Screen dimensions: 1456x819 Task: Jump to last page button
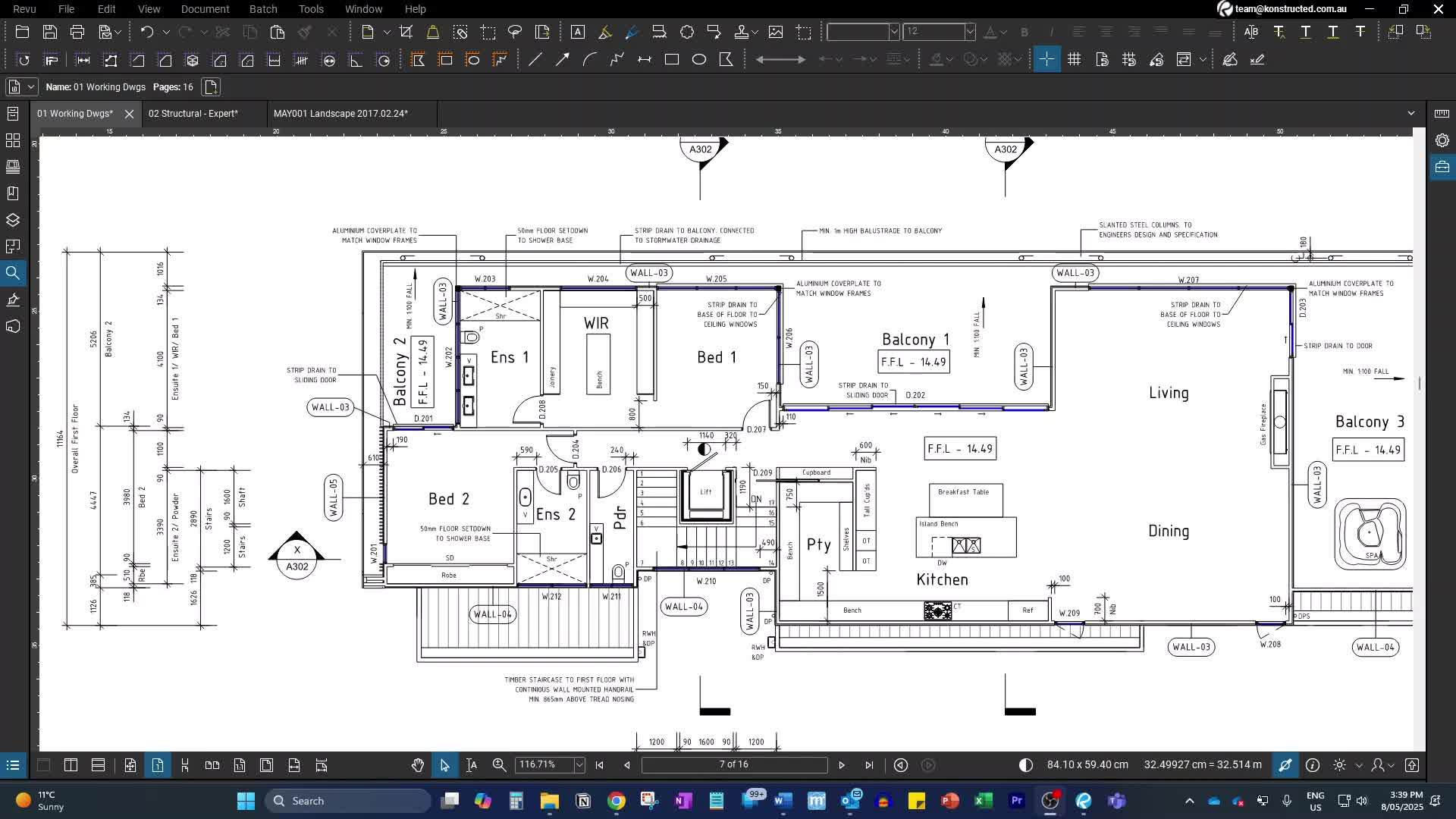(869, 765)
